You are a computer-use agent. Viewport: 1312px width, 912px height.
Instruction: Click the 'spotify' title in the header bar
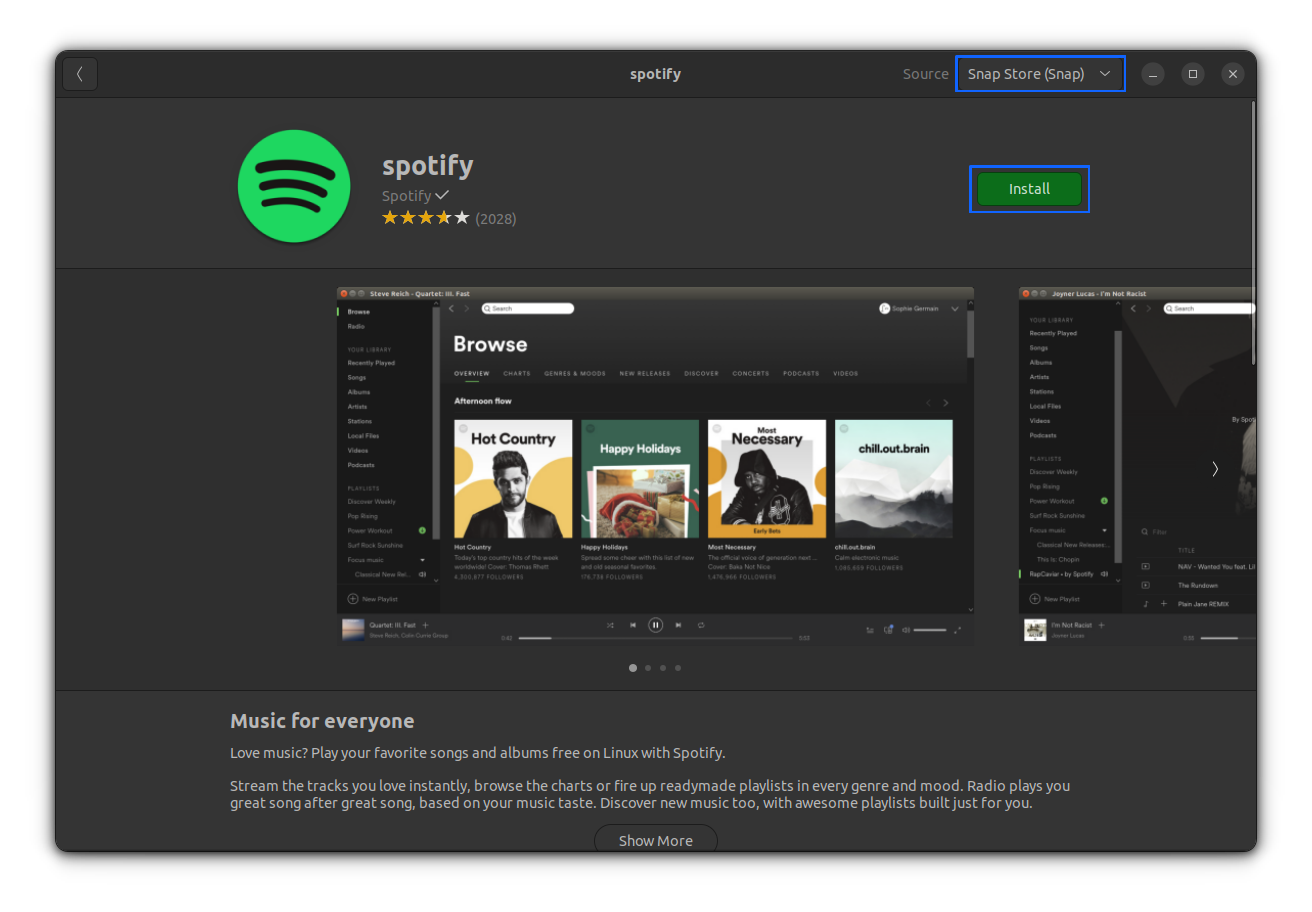(x=655, y=74)
